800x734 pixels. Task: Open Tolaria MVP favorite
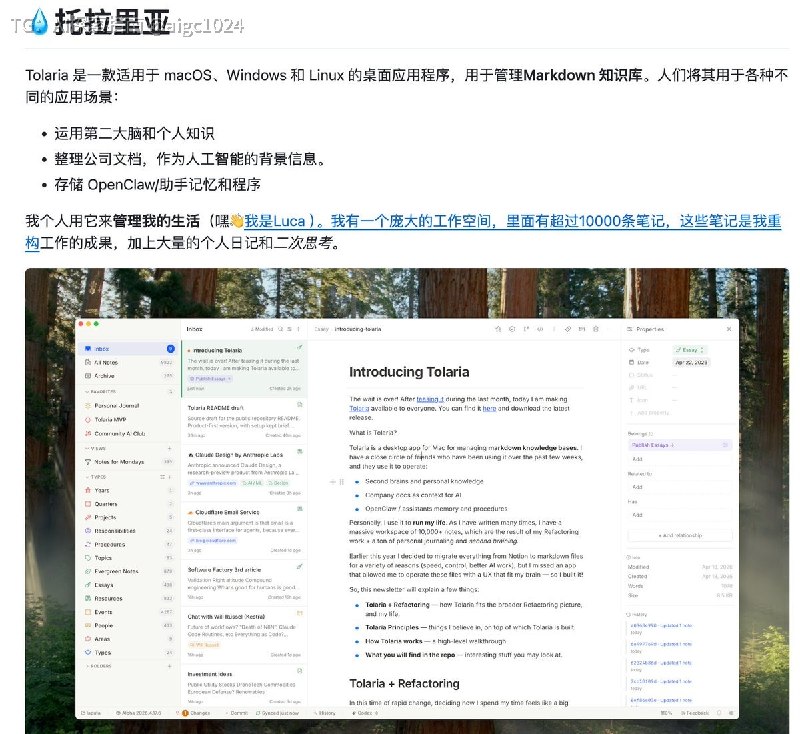click(130, 419)
